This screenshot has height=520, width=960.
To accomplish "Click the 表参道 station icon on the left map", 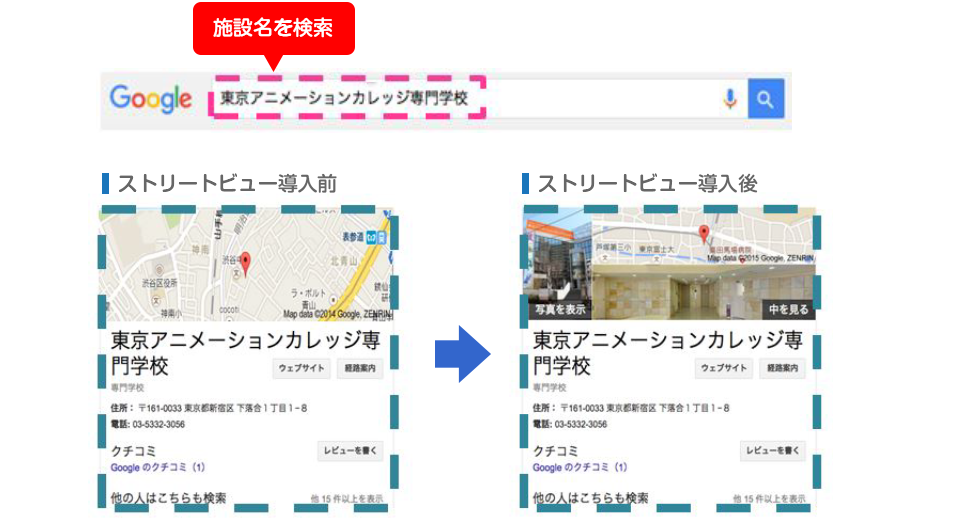I will [376, 237].
